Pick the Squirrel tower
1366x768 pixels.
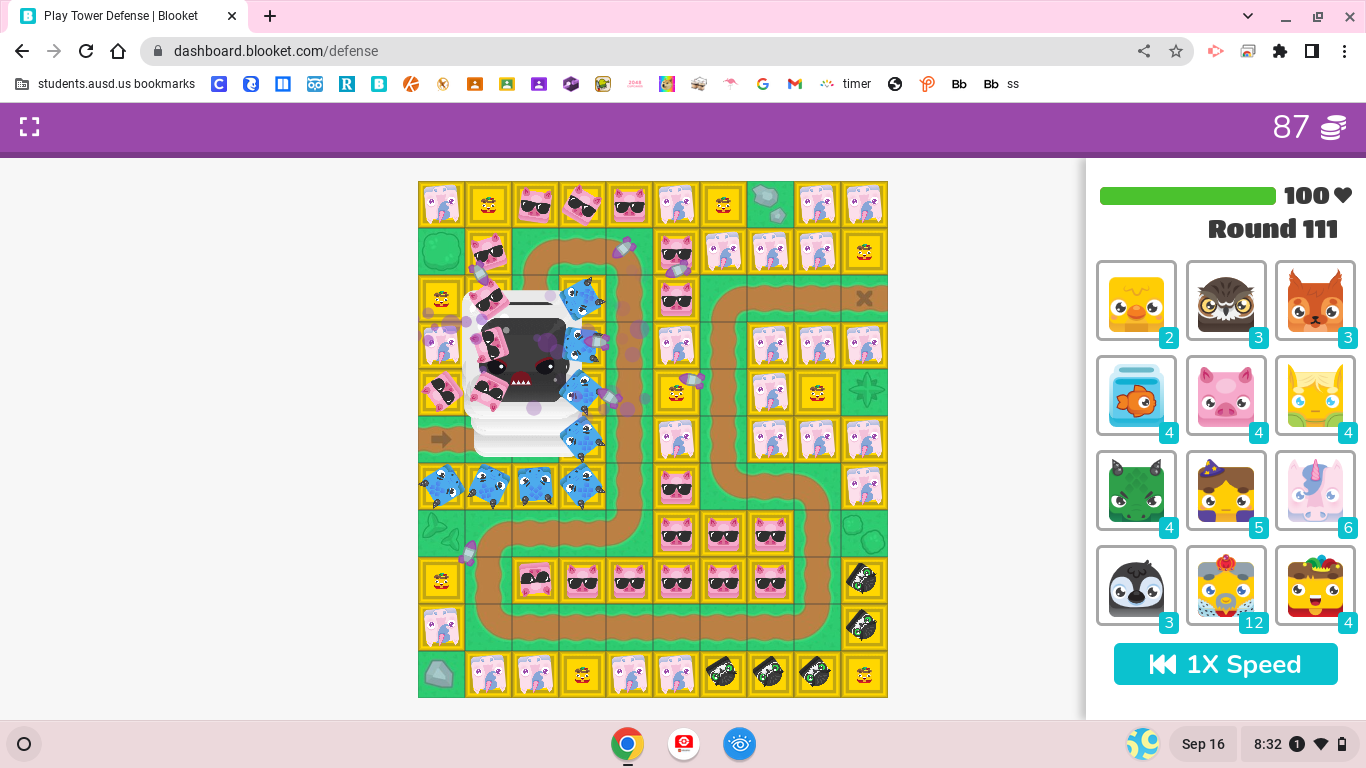pyautogui.click(x=1314, y=299)
